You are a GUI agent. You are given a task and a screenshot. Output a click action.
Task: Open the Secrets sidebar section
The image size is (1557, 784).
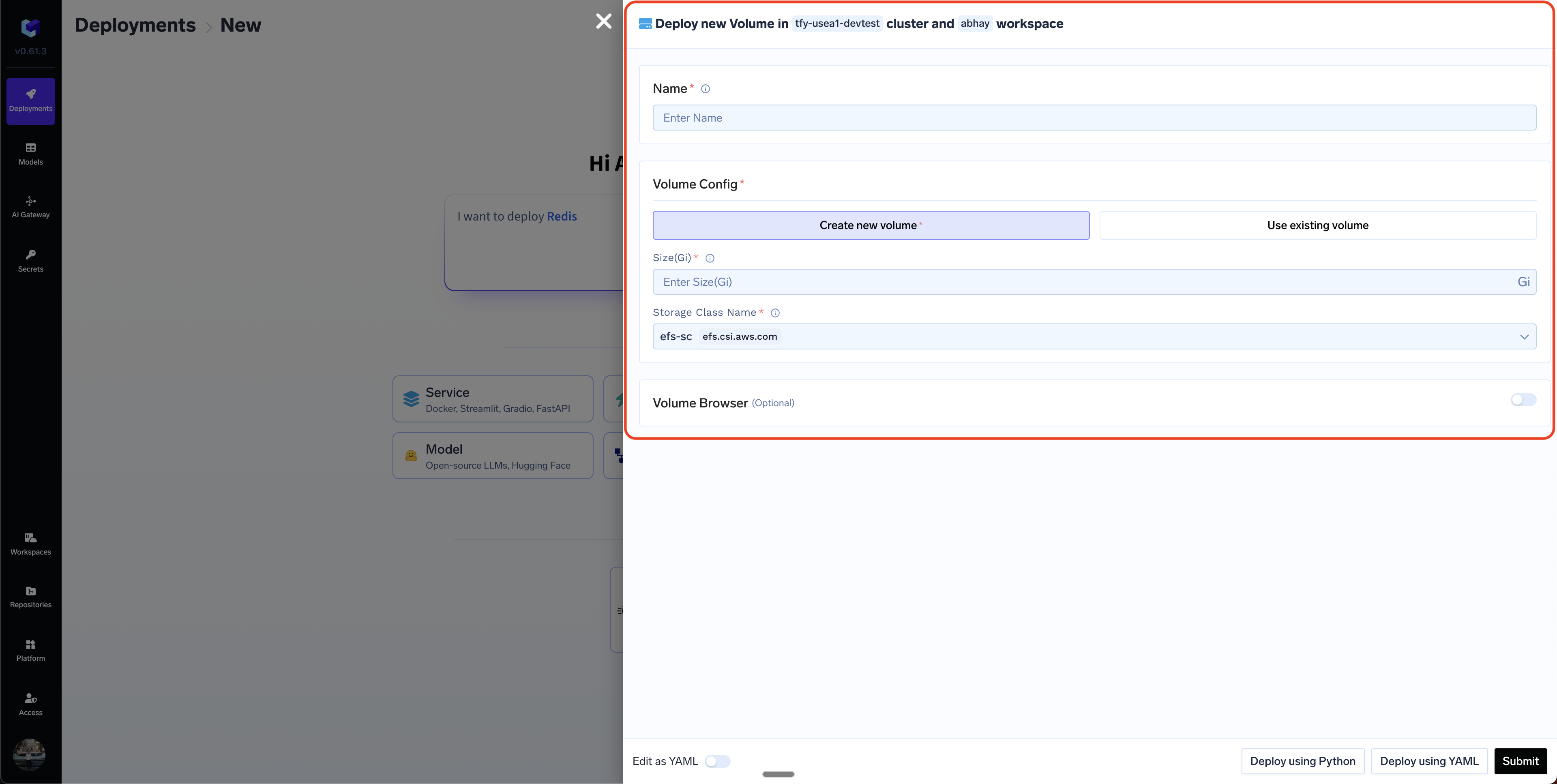point(31,261)
